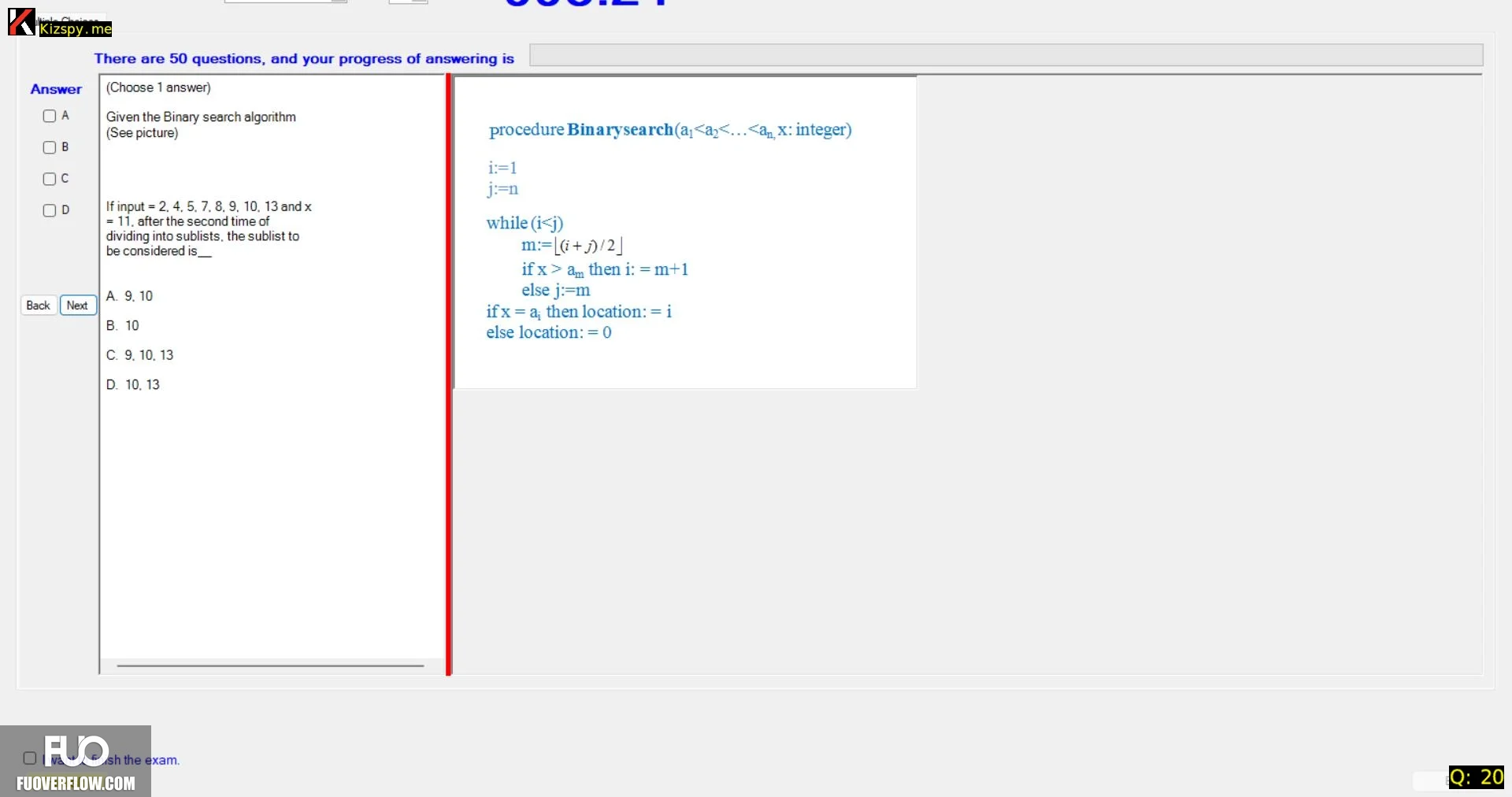Click the answering progress bar
This screenshot has width=1512, height=797.
[x=1006, y=55]
